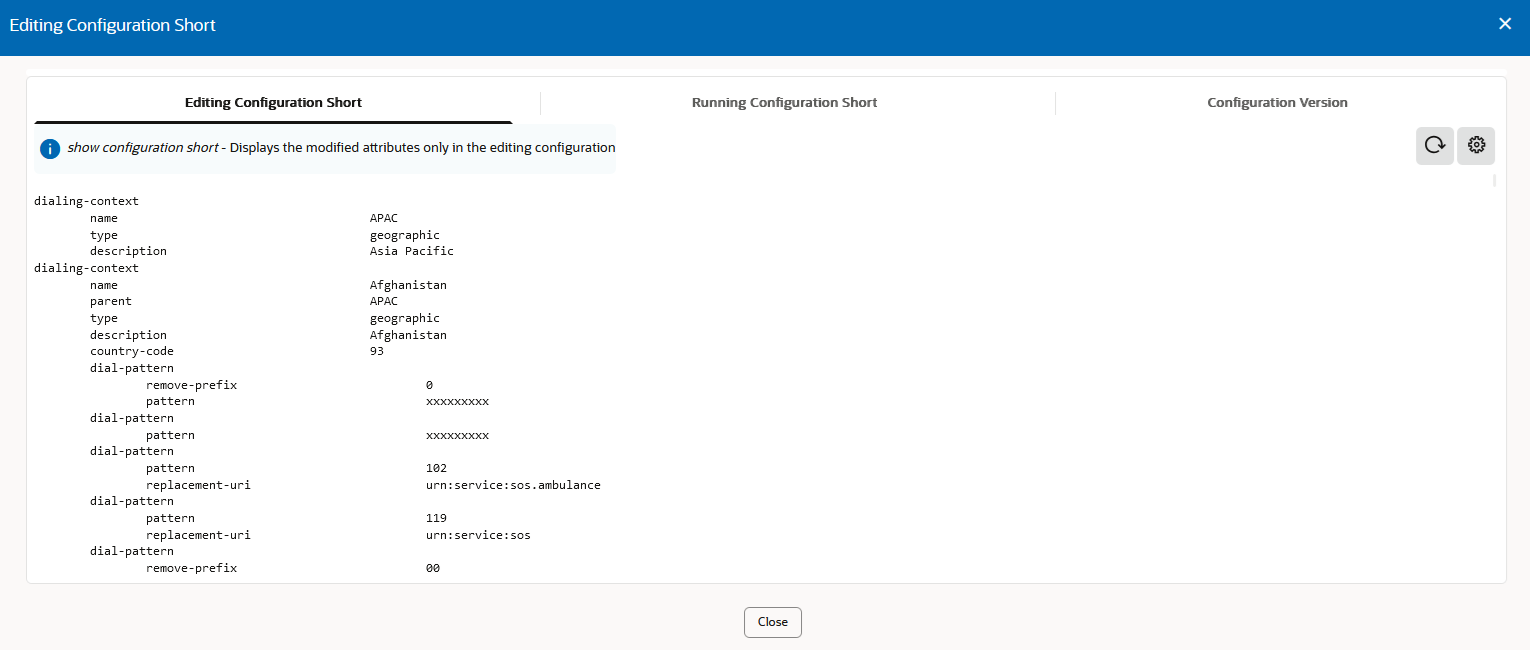
Task: Select the urn:service:sos.ambulance replacement-uri text
Action: pyautogui.click(x=514, y=484)
